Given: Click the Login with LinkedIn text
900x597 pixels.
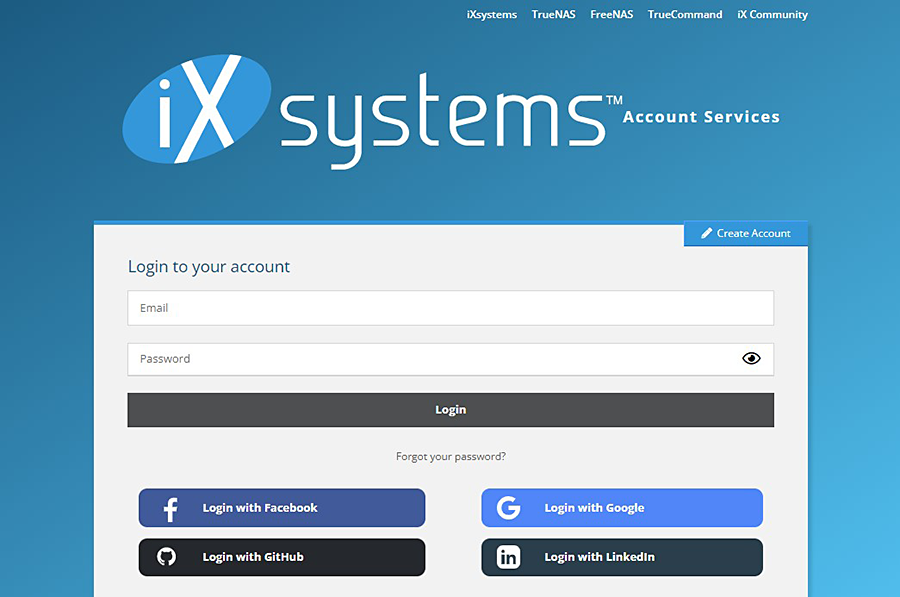Looking at the screenshot, I should coord(599,557).
